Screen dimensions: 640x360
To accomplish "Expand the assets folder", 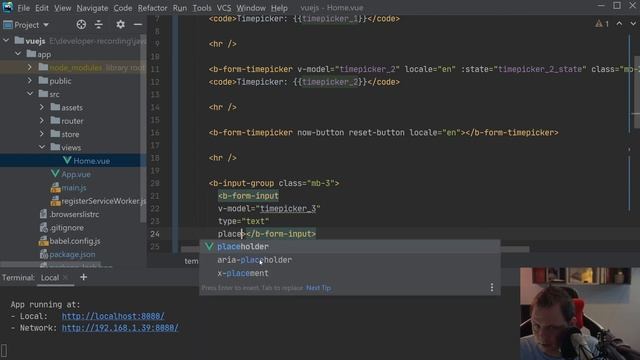I will [42, 107].
